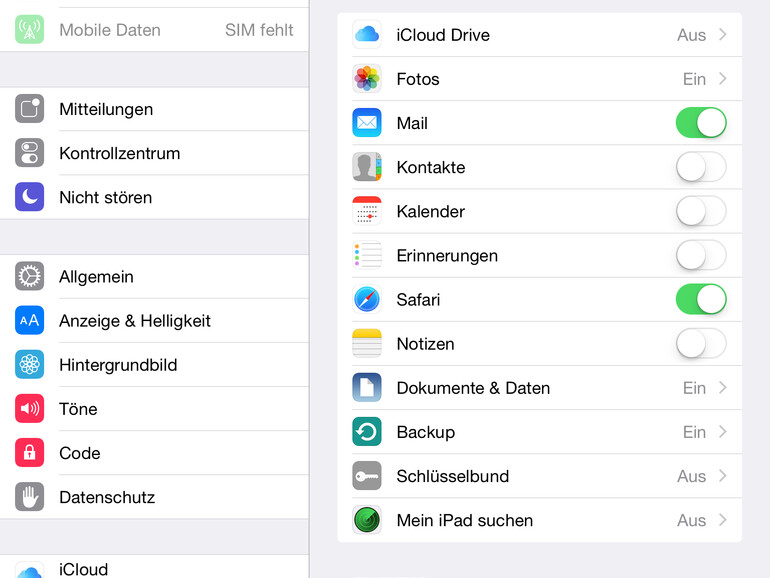Screen dimensions: 770x578
Task: Tap the Fotos colorful flower icon
Action: [x=367, y=79]
